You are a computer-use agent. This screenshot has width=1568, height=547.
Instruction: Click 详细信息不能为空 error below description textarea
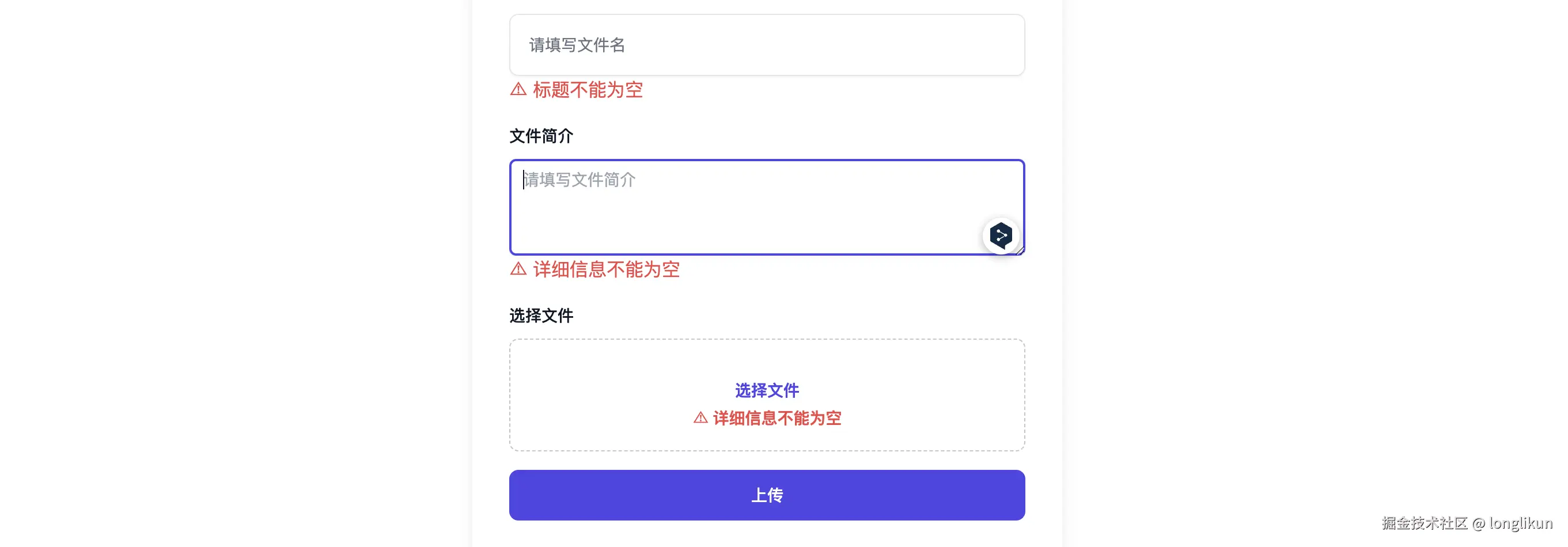coord(605,269)
